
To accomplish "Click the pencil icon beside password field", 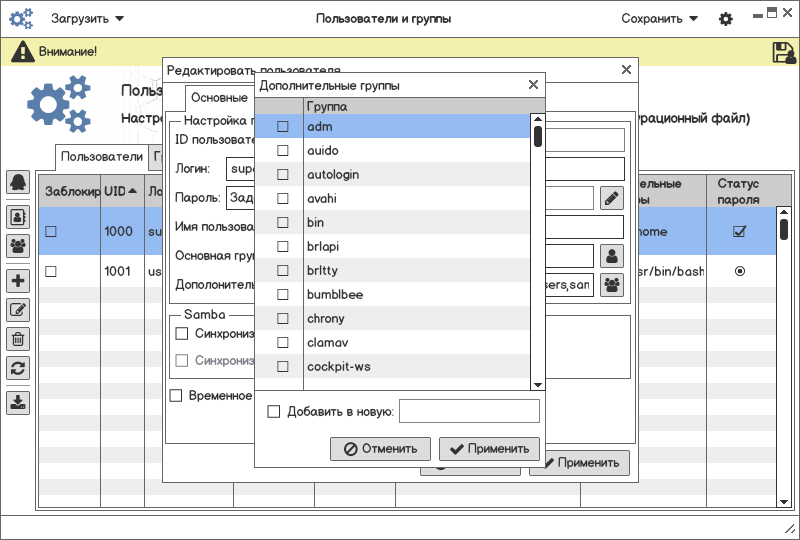I will [611, 198].
